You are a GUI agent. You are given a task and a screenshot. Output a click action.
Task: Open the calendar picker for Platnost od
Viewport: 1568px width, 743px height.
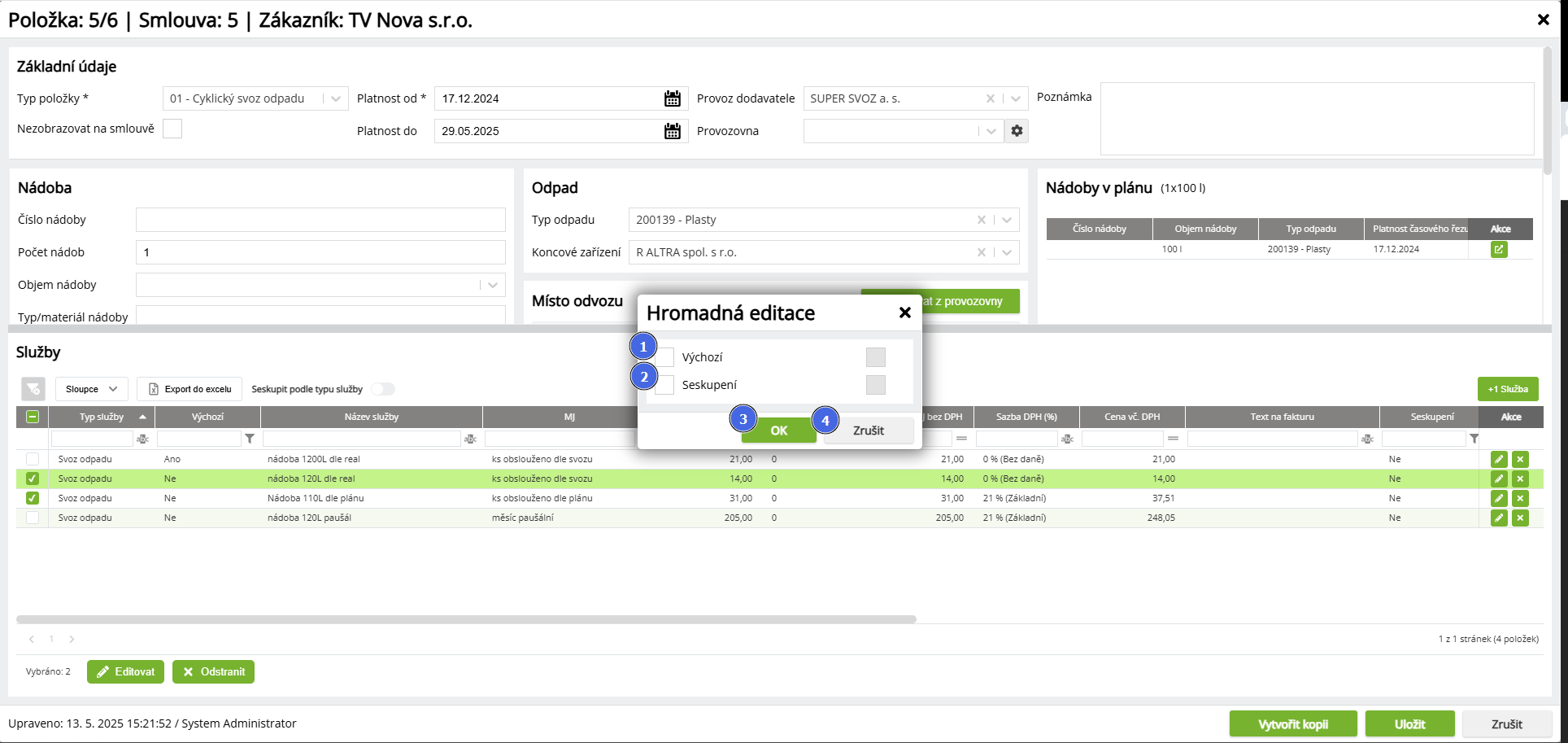click(672, 98)
